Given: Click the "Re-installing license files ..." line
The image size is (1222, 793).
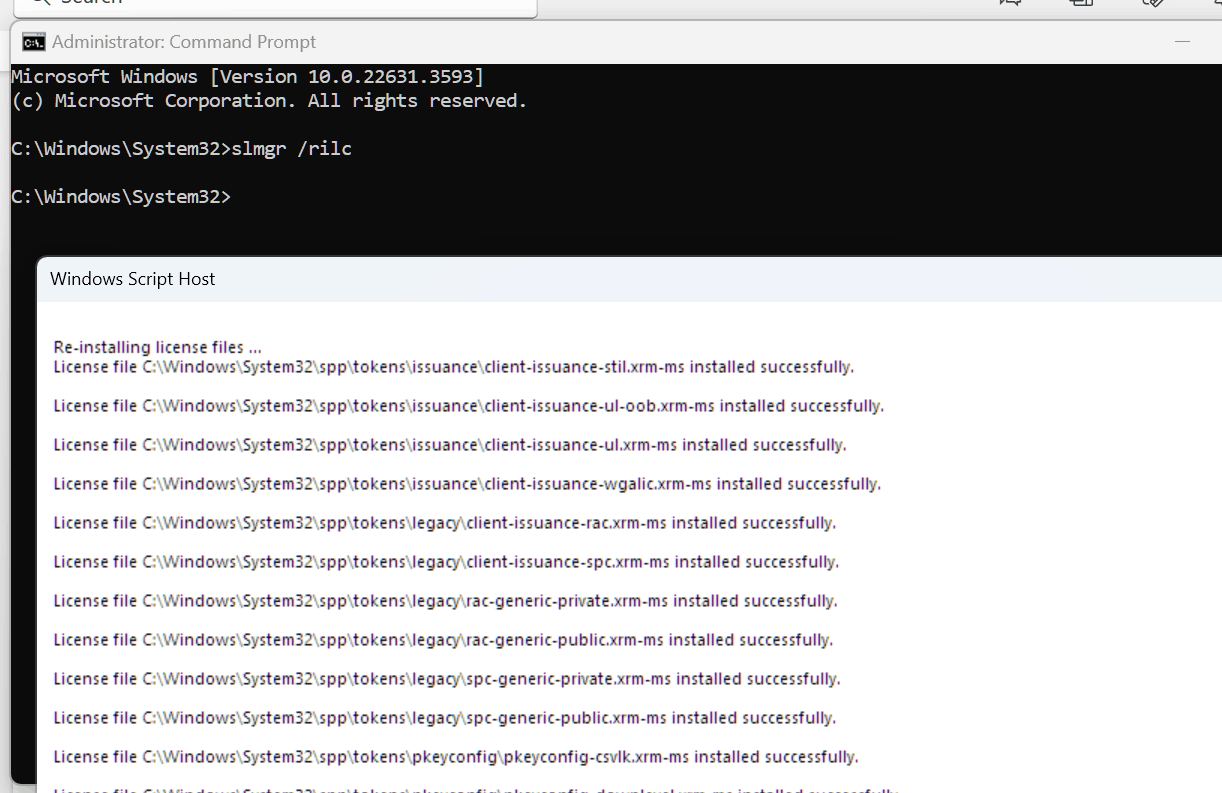Looking at the screenshot, I should click(158, 347).
